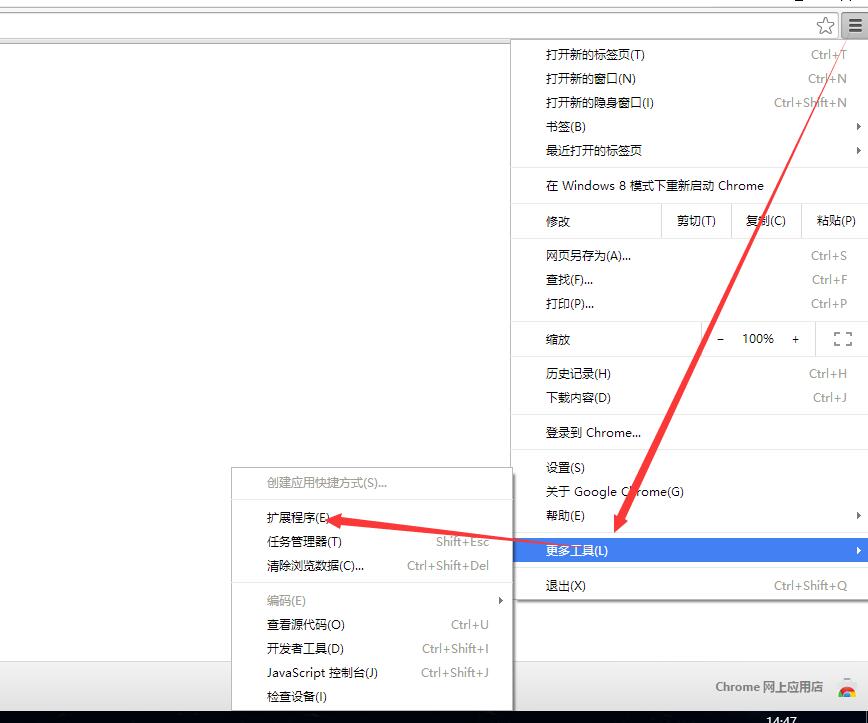Click the Chrome Web Store rainbow icon
This screenshot has width=868, height=723.
pyautogui.click(x=846, y=689)
